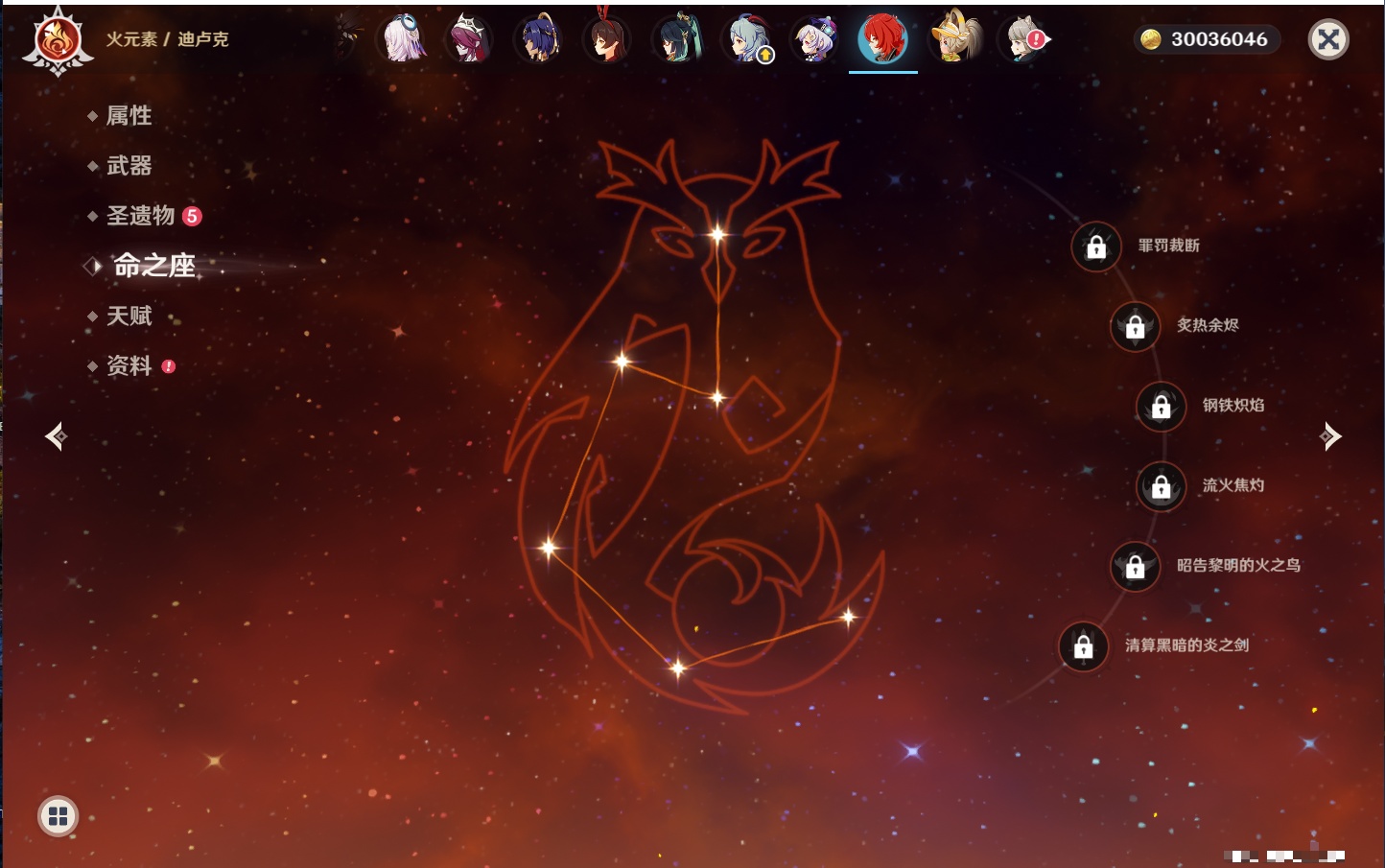Open the locked 罪罚裁断 constellation node
This screenshot has width=1385, height=868.
tap(1096, 247)
